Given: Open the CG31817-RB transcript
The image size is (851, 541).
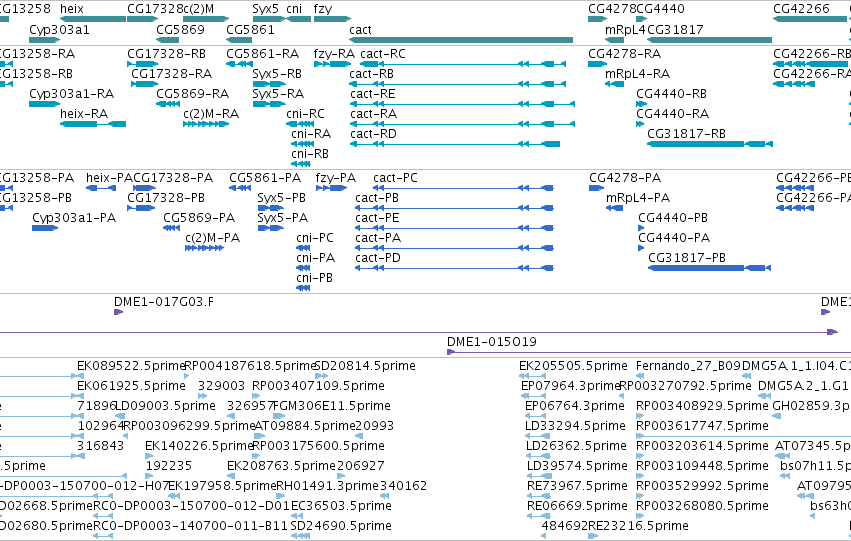Looking at the screenshot, I should pyautogui.click(x=710, y=144).
